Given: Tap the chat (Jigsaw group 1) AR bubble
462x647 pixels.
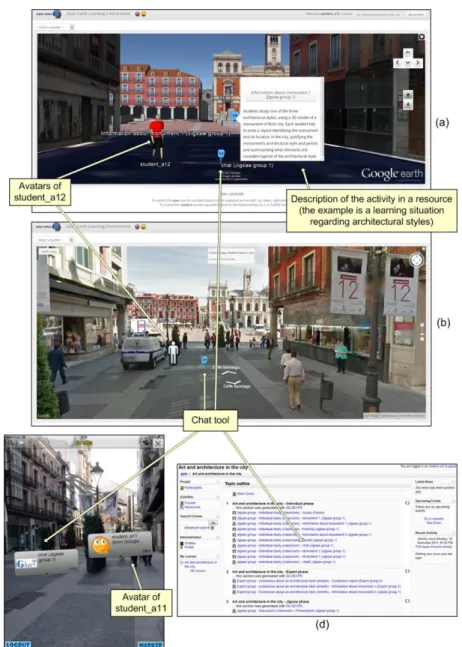Looking at the screenshot, I should click(x=46, y=561).
